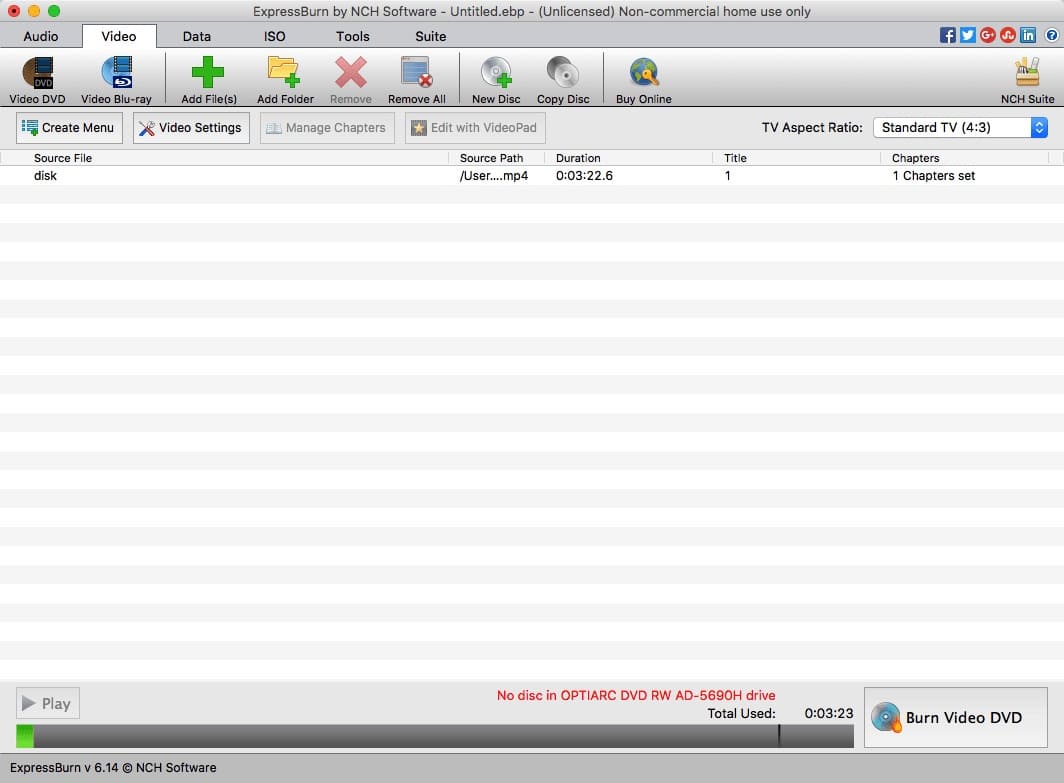Open the Video Settings dialog
The width and height of the screenshot is (1064, 783).
click(x=190, y=127)
